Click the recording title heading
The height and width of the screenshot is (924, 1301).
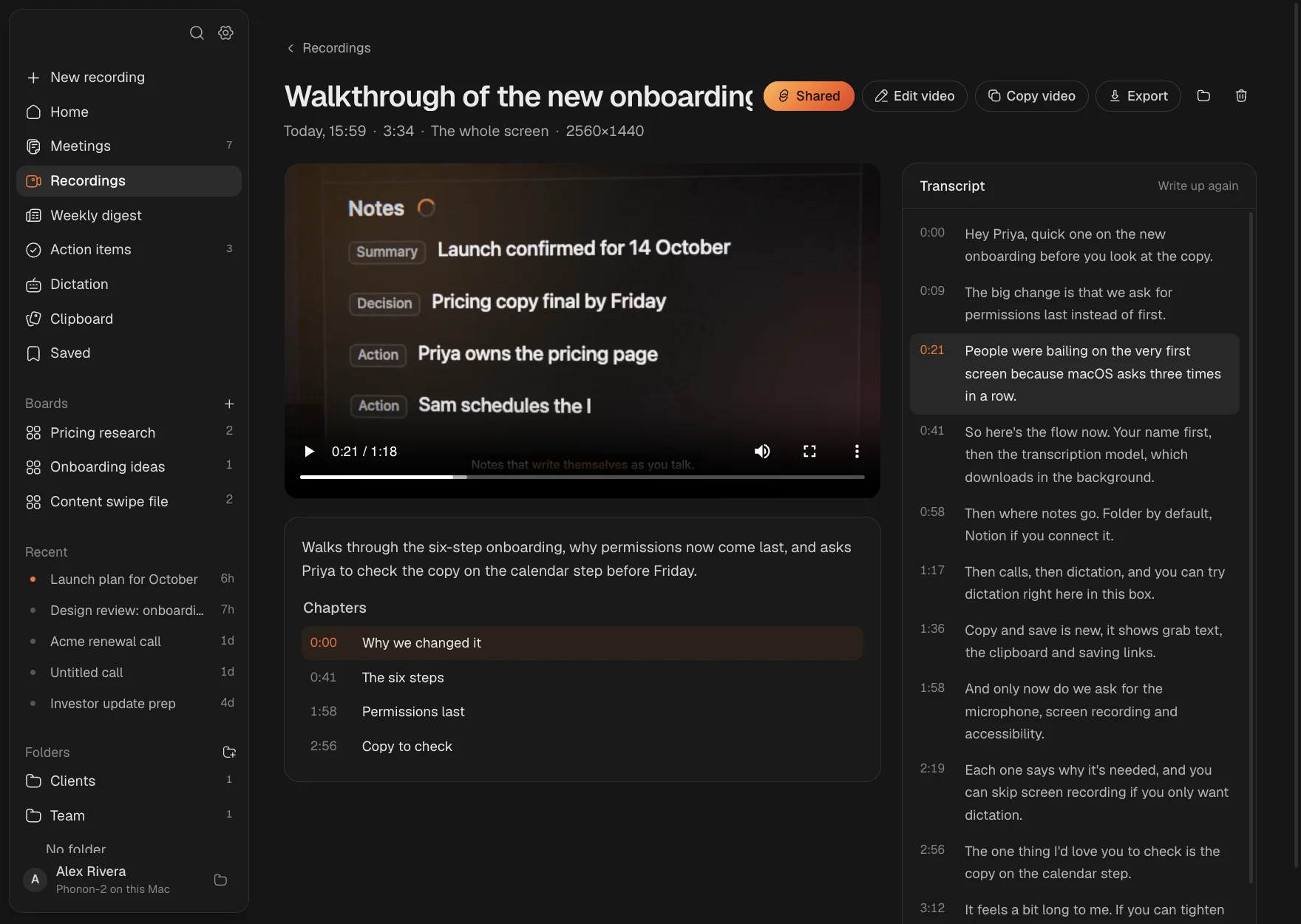pos(519,96)
